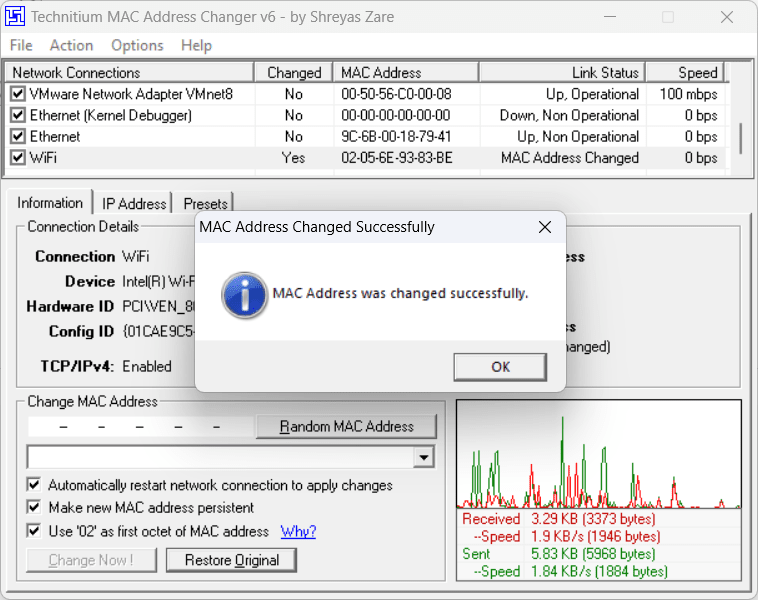
Task: Click the network traffic graph
Action: click(x=598, y=454)
